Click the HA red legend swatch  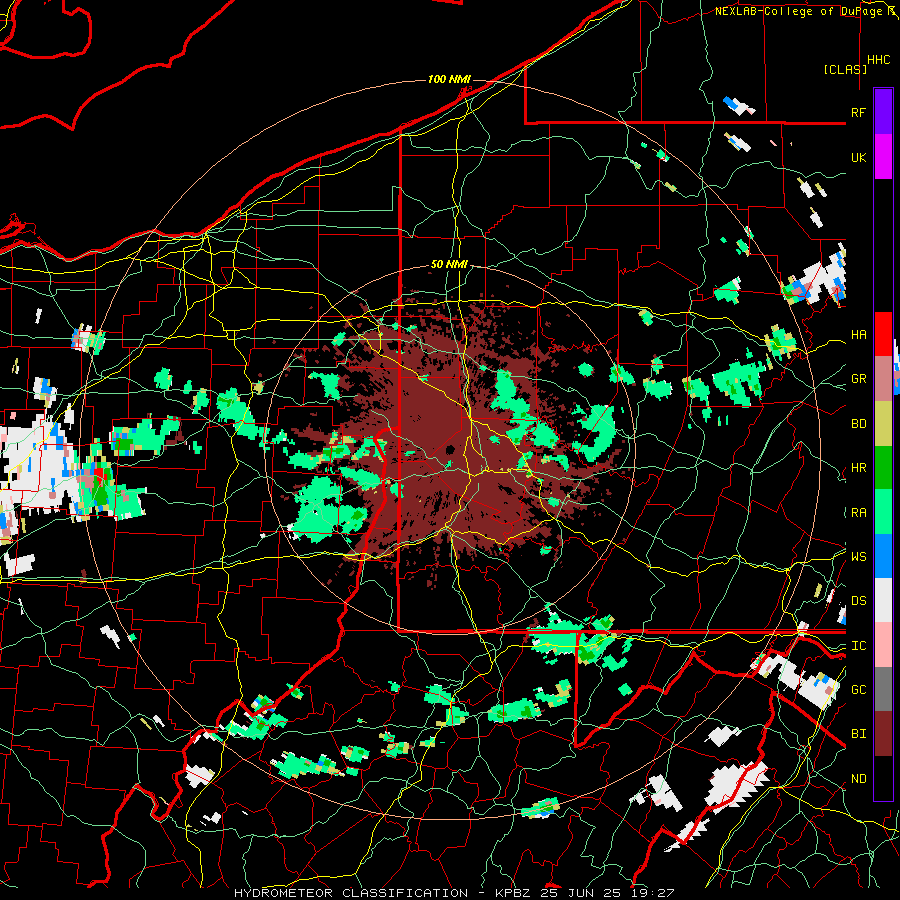tap(883, 334)
